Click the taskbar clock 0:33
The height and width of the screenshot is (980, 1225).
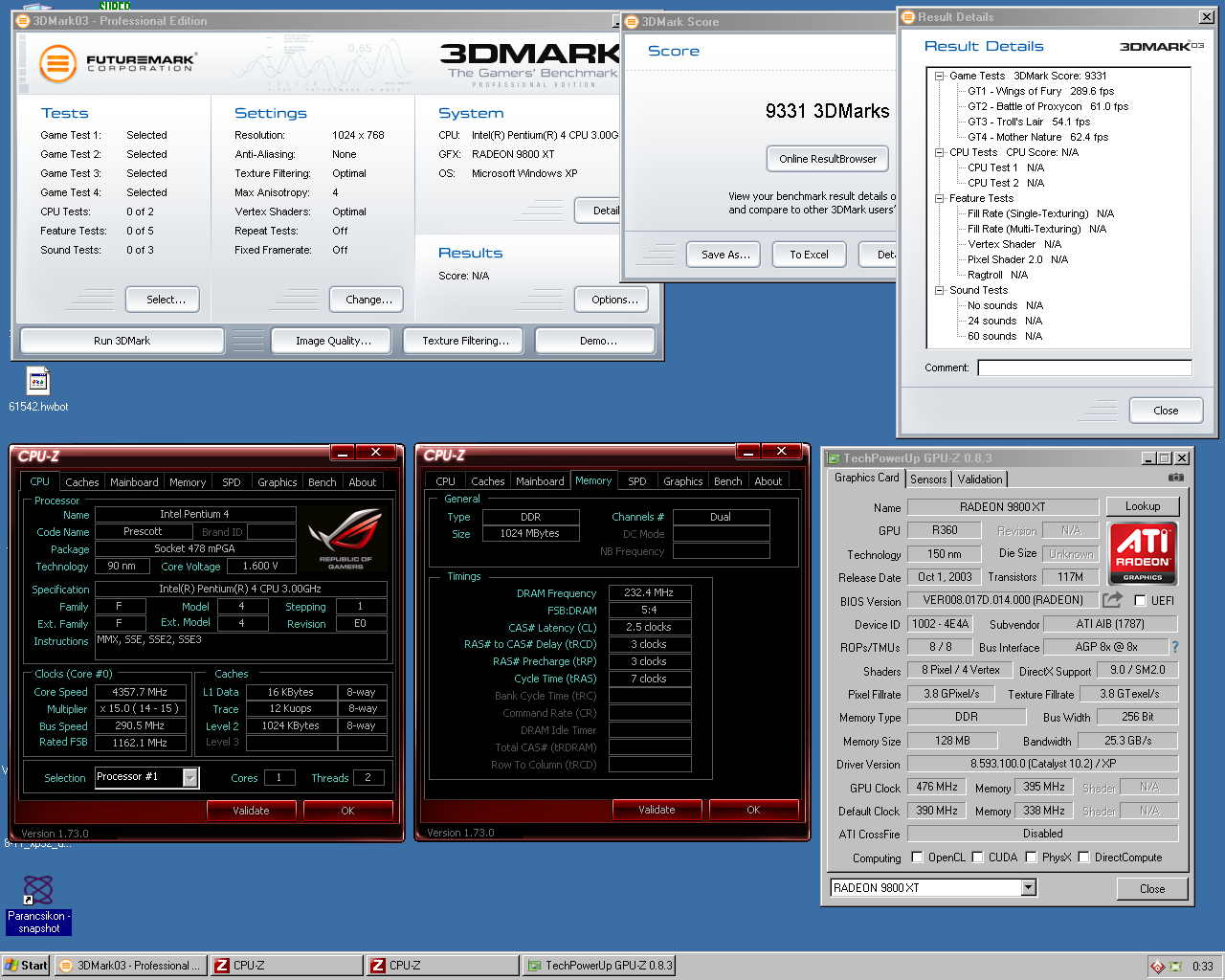click(x=1202, y=967)
